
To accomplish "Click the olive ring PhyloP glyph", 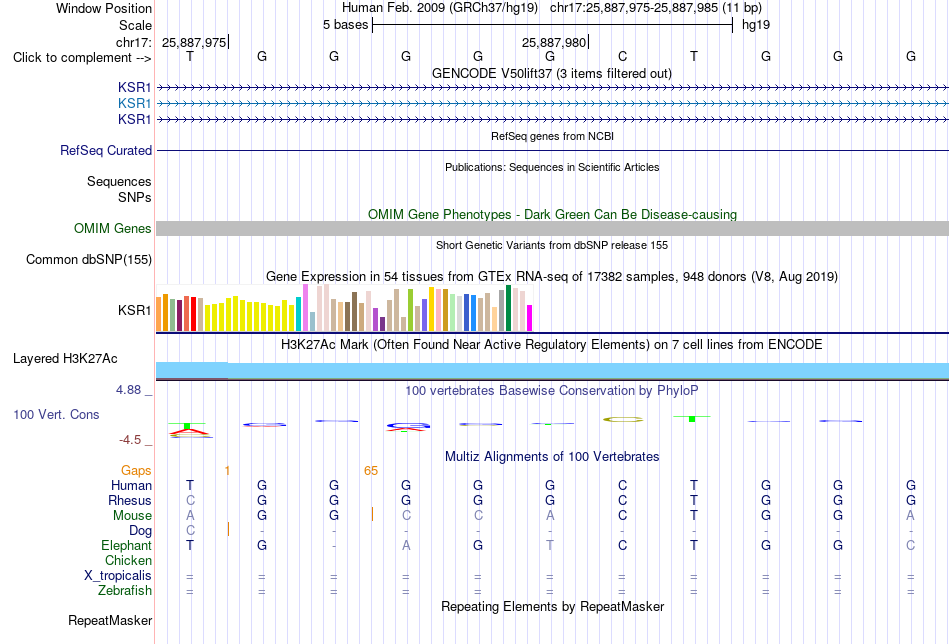I will (x=623, y=419).
